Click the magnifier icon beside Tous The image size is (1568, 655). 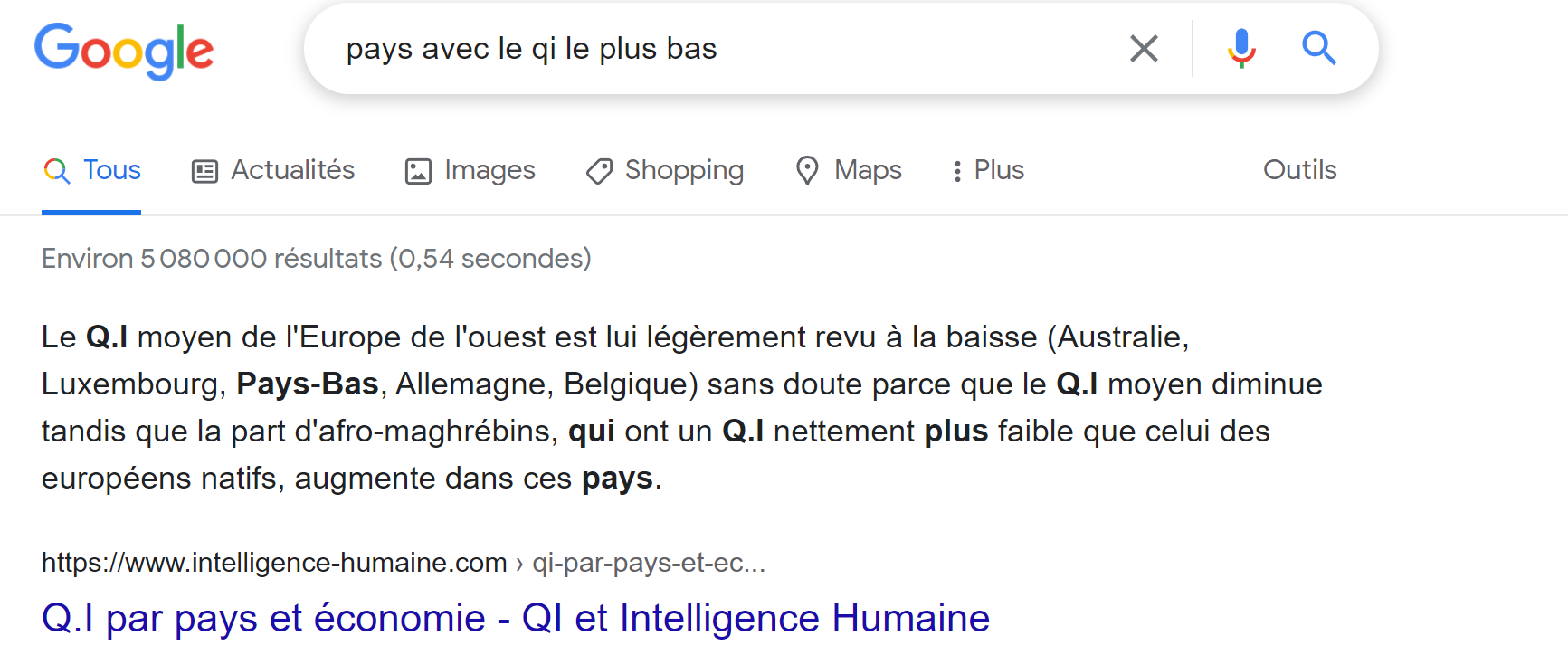click(57, 171)
